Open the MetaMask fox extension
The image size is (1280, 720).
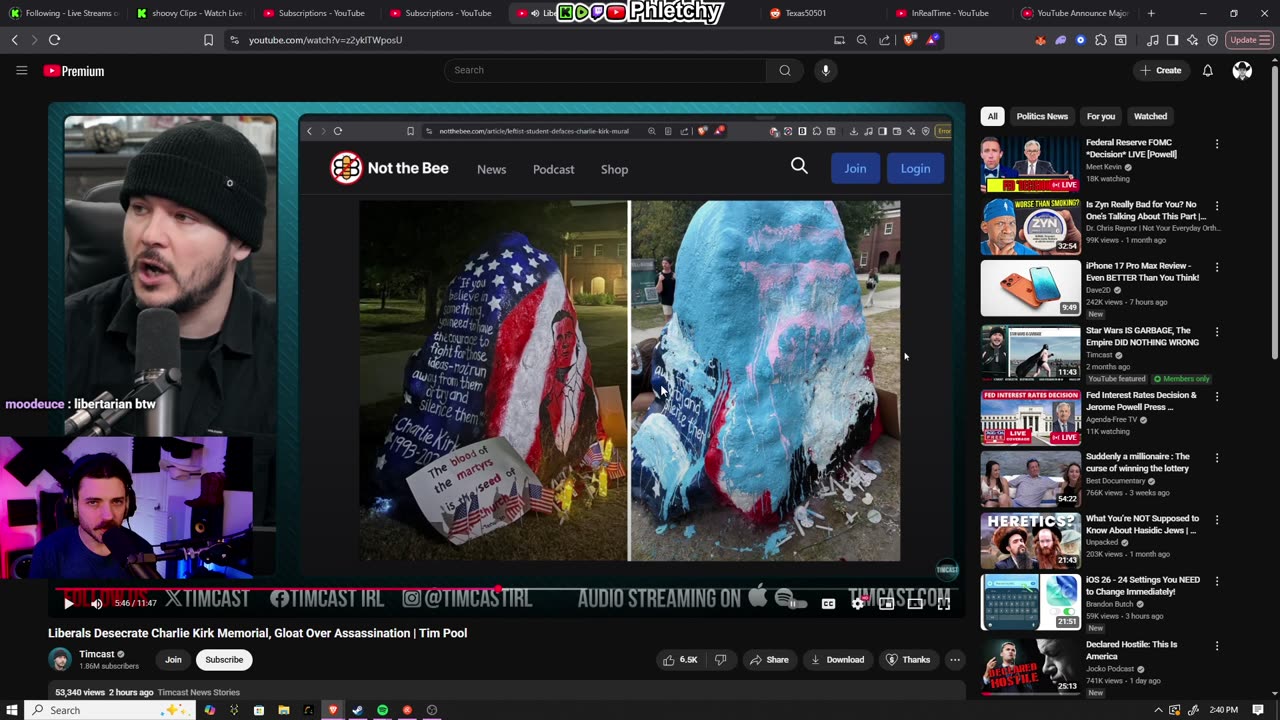click(x=1040, y=40)
